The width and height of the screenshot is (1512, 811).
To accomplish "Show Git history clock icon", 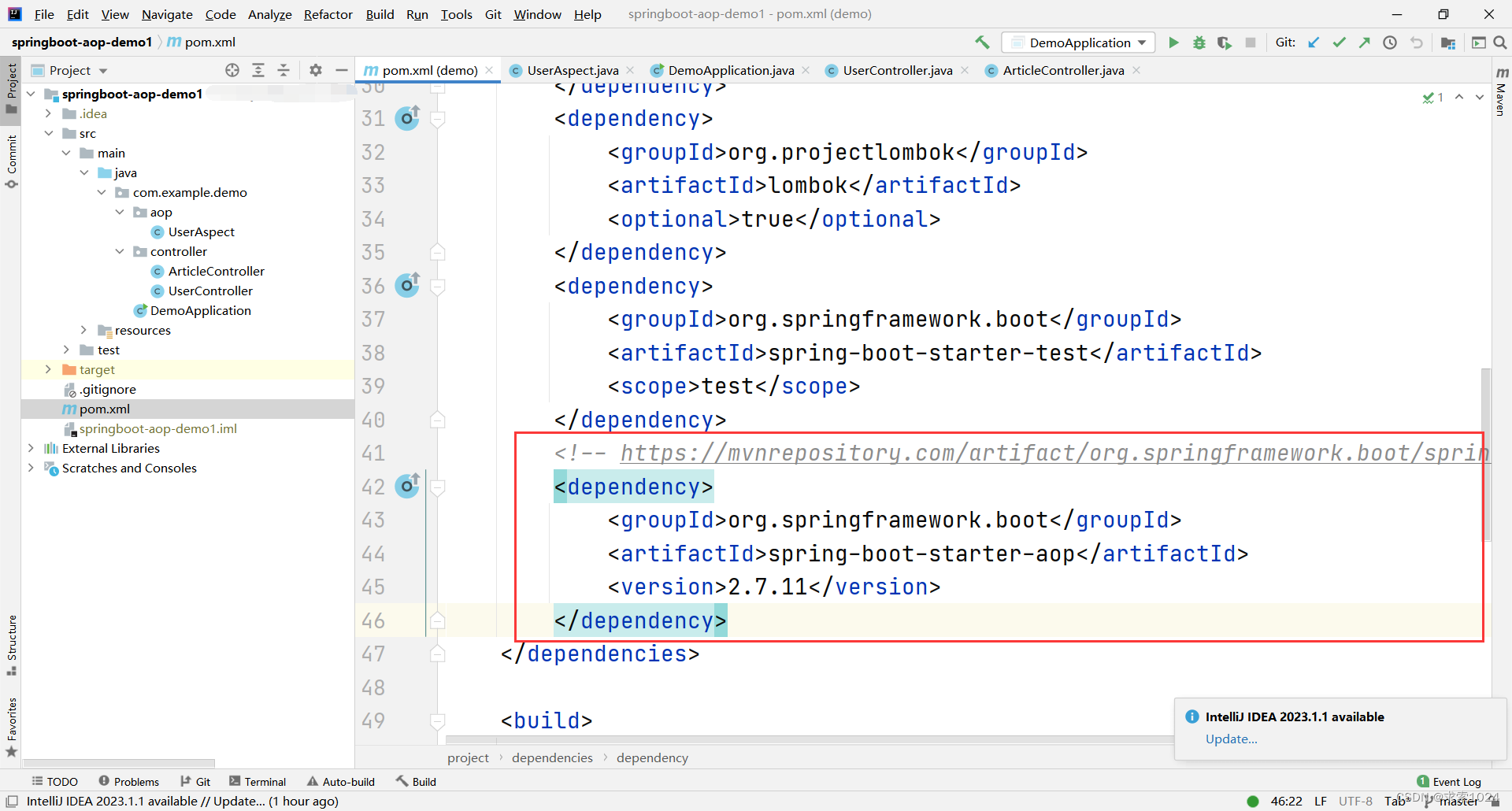I will pyautogui.click(x=1390, y=43).
